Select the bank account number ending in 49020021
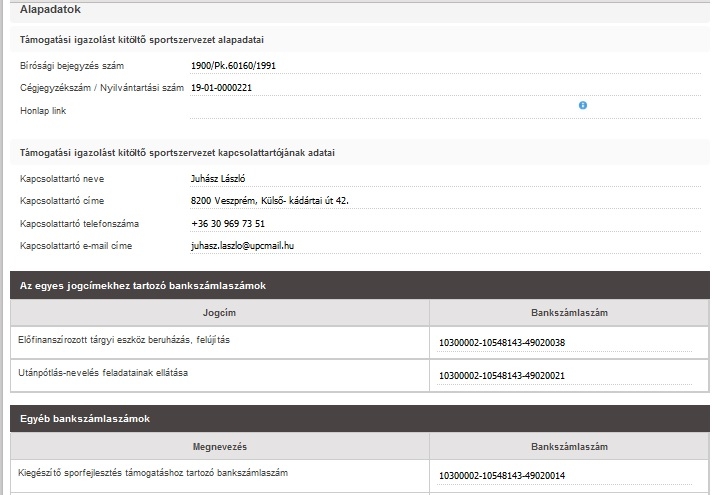 (502, 376)
